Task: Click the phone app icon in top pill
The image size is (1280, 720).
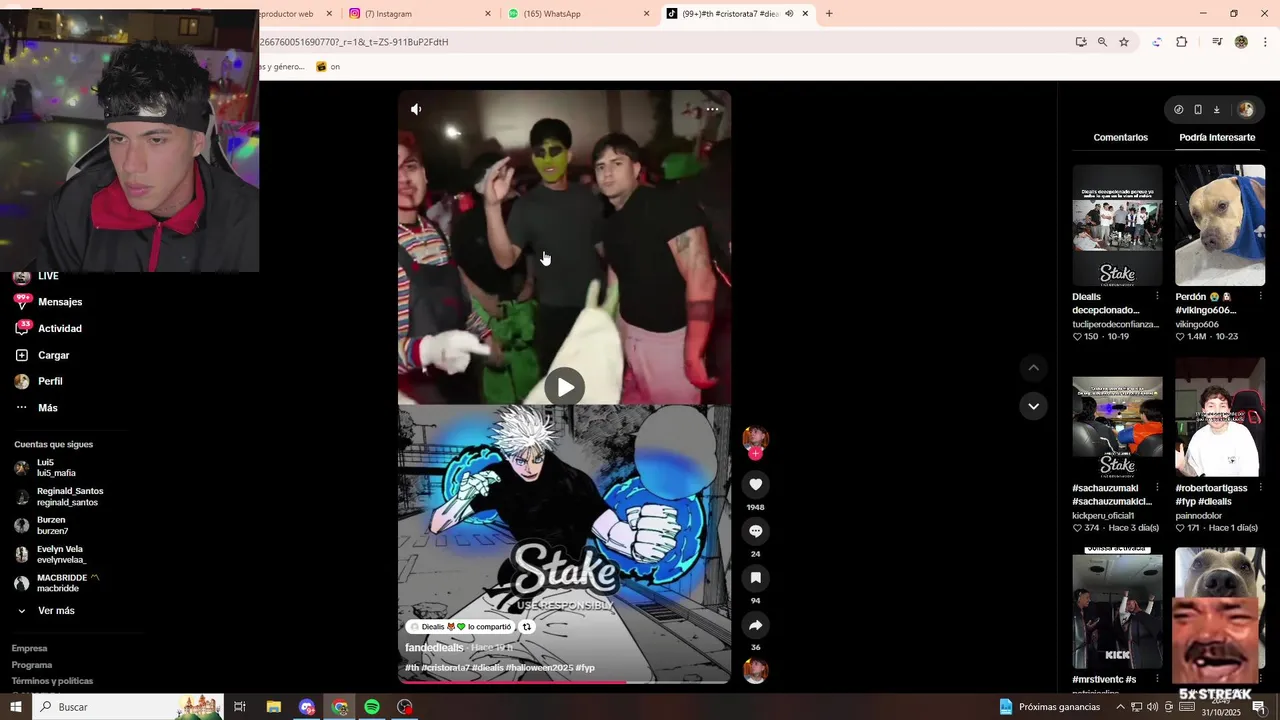Action: (x=1198, y=110)
